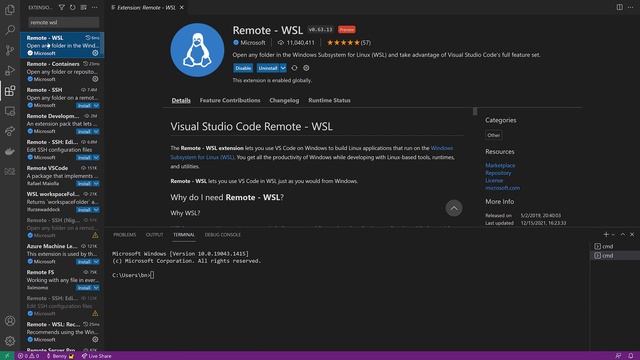Viewport: 640px width, 360px height.
Task: Expand Install dropdown for Azure Machine Learning
Action: point(96,262)
